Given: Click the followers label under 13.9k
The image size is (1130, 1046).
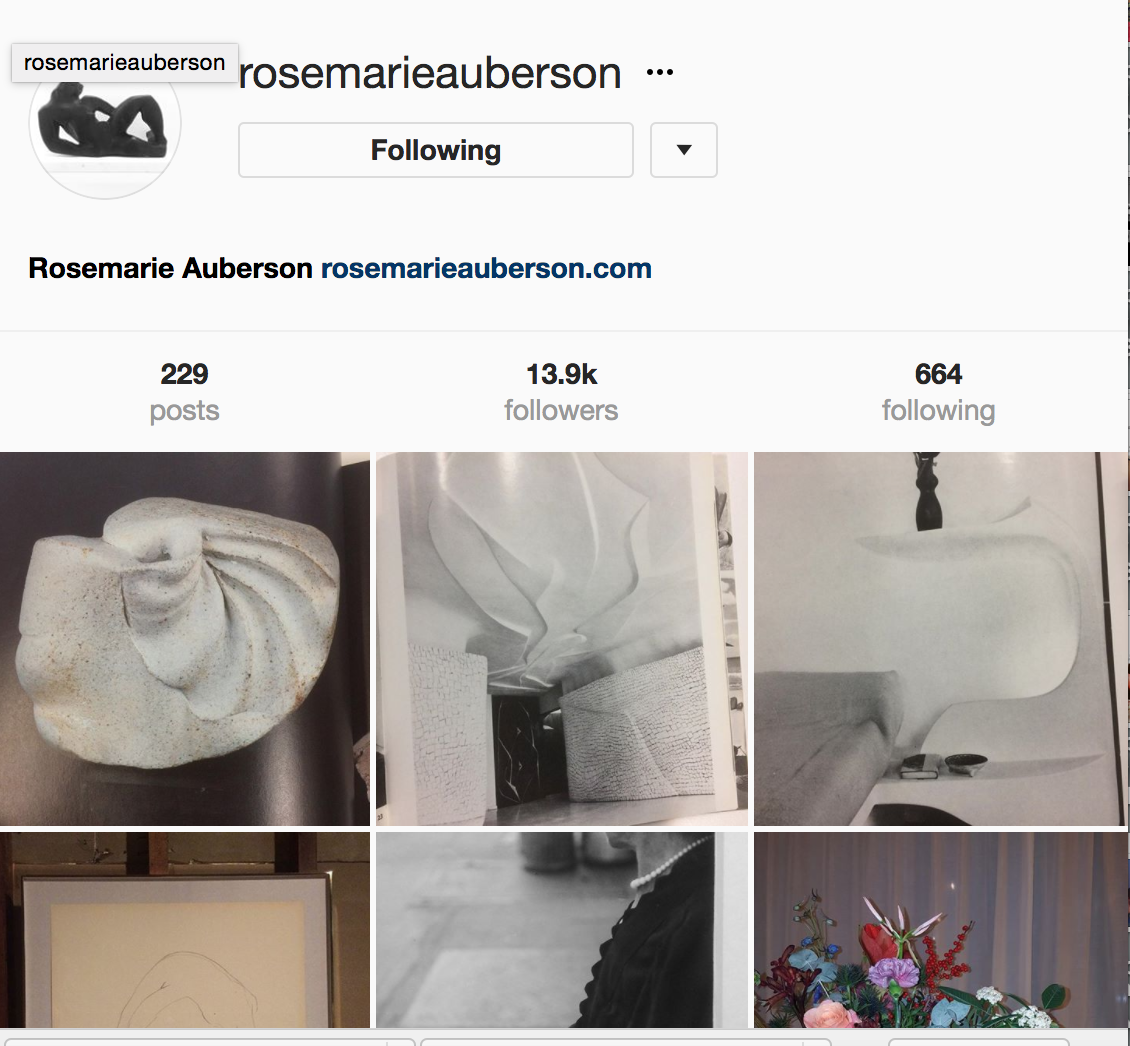Looking at the screenshot, I should (x=561, y=410).
